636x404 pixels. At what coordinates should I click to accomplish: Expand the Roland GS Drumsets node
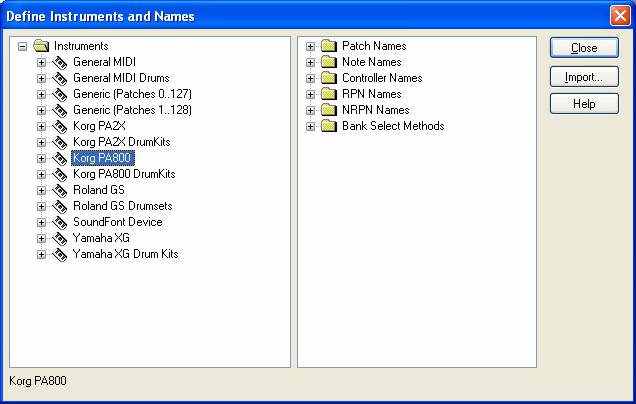tap(41, 206)
